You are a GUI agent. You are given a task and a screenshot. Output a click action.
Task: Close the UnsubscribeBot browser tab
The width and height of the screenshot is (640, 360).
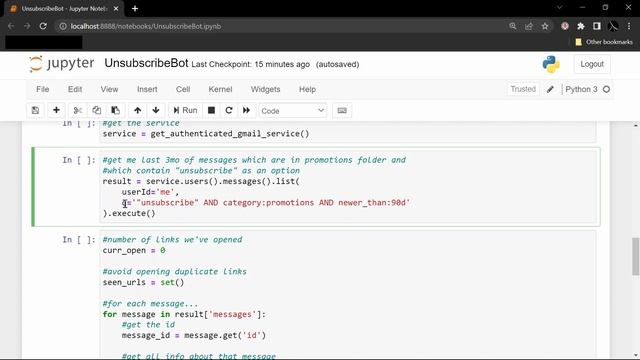coord(116,9)
